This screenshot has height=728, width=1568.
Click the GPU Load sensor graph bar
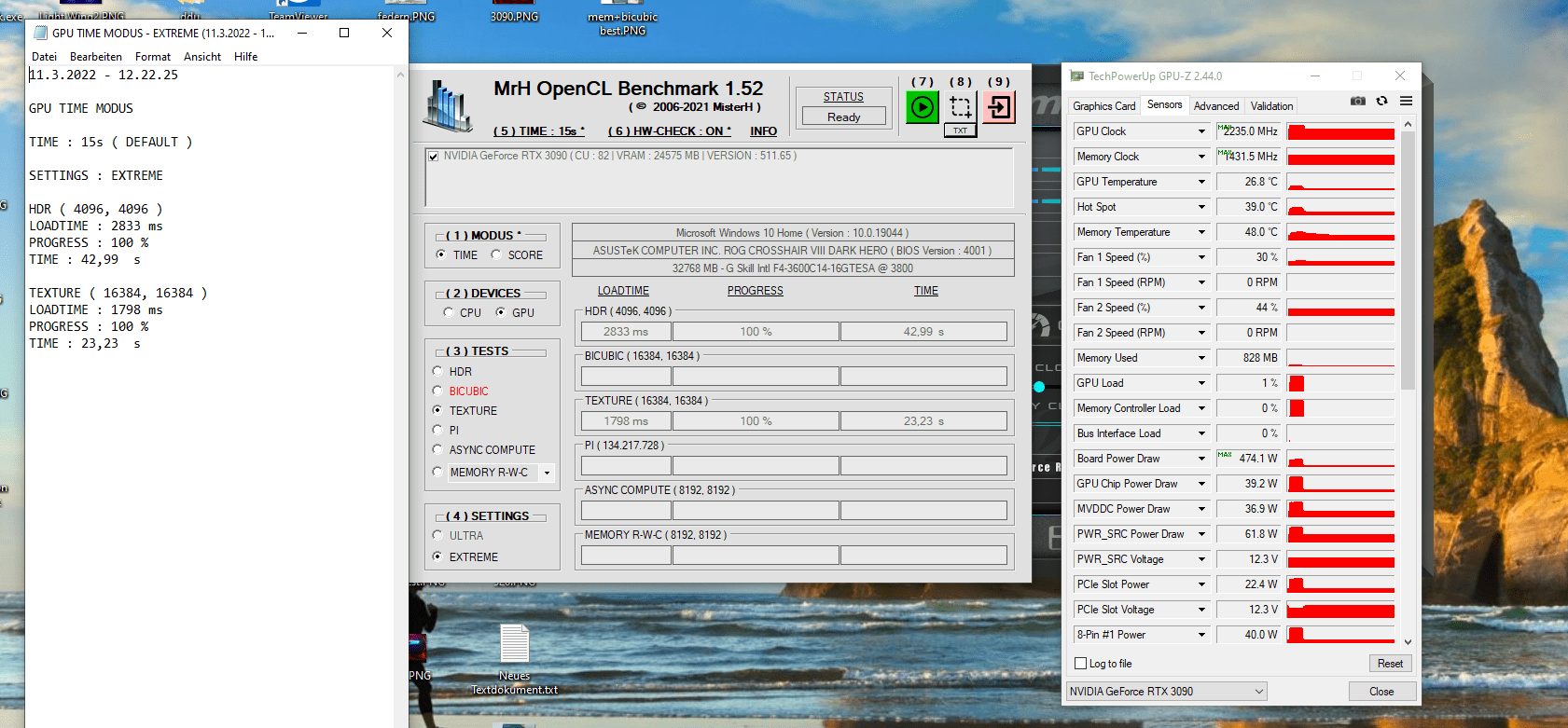(1340, 383)
